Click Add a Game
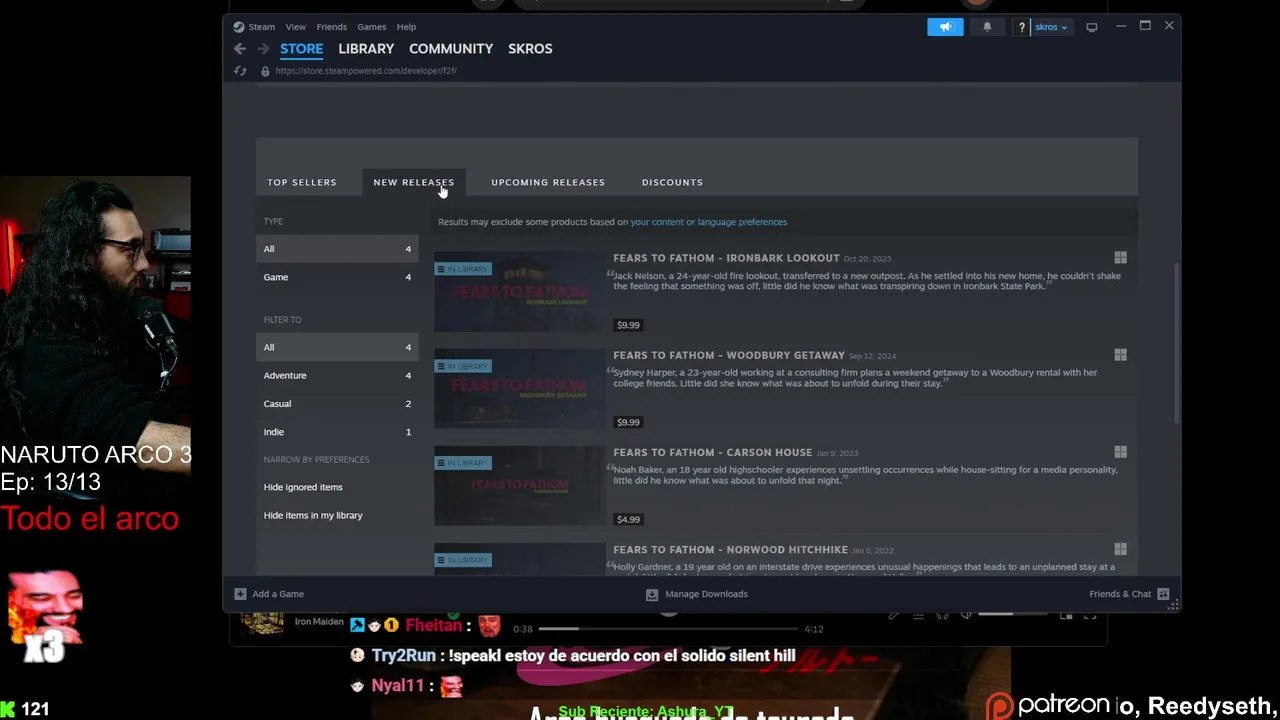This screenshot has width=1280, height=720. click(278, 594)
